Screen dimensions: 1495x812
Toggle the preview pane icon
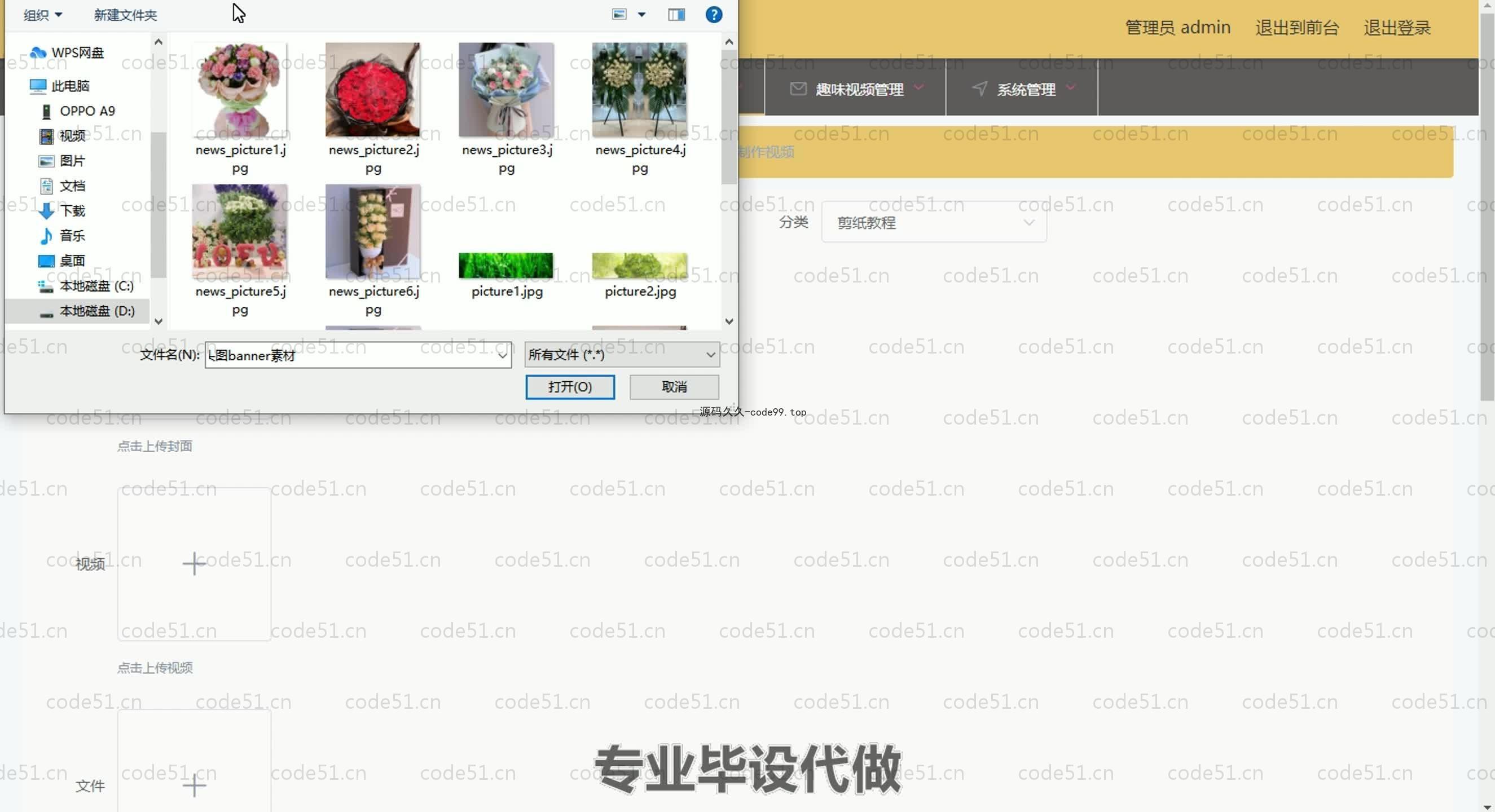click(676, 15)
